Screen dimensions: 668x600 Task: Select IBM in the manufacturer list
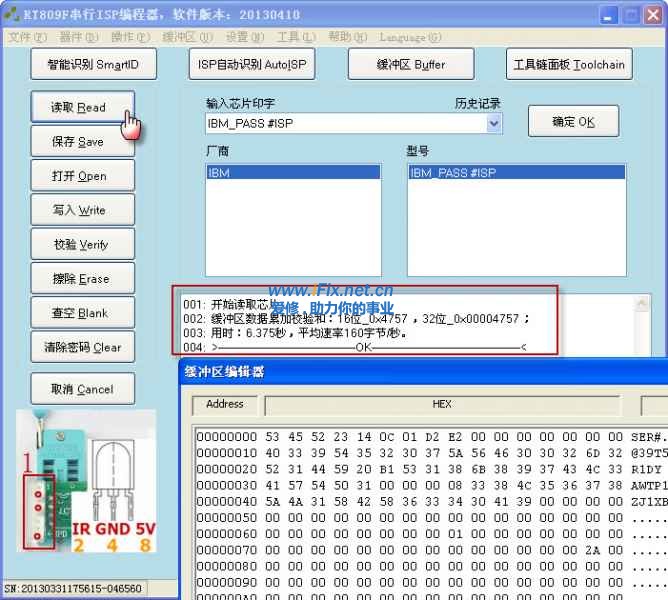pos(292,173)
